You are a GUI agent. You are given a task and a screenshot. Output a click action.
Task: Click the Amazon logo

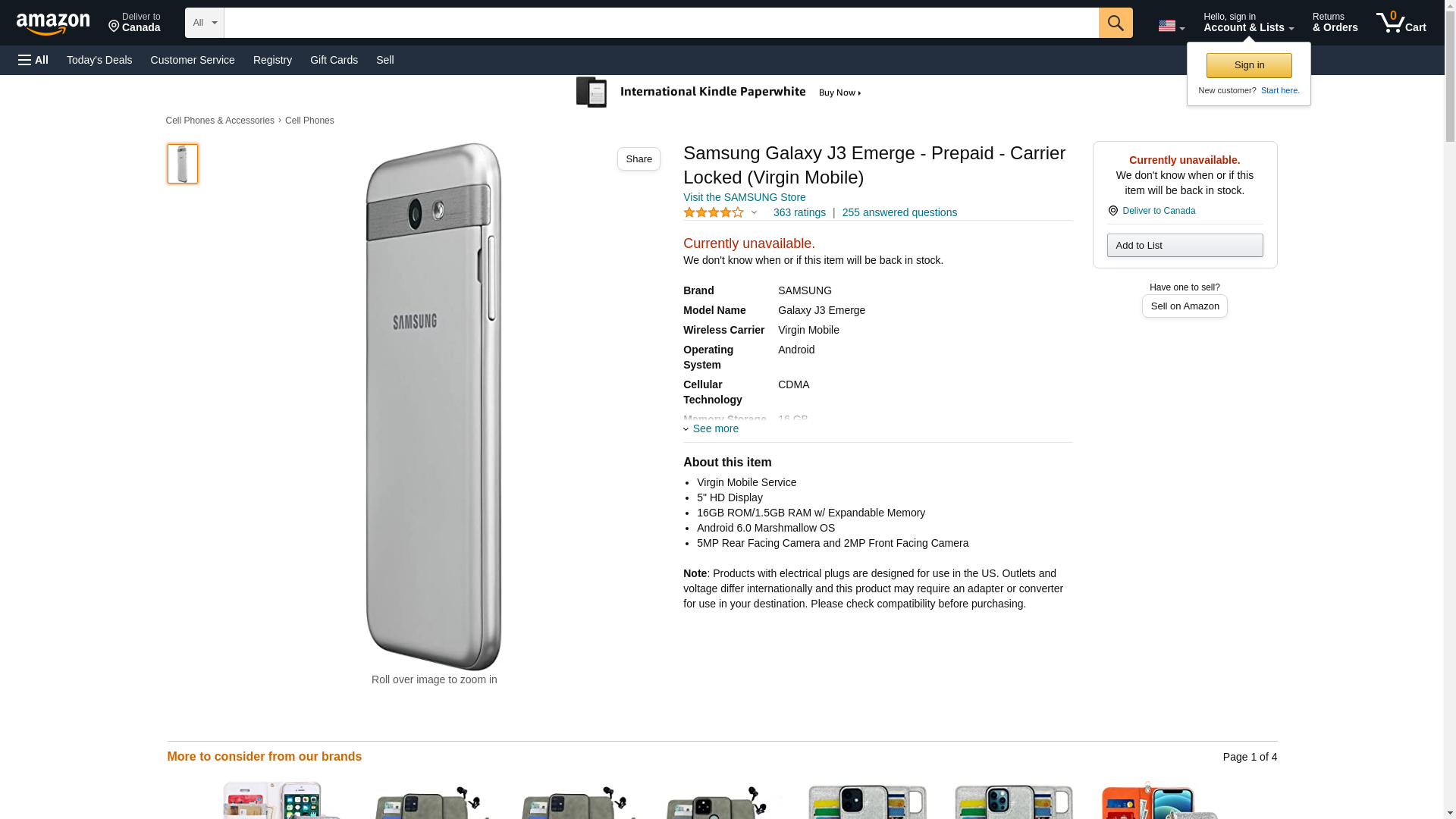53,24
